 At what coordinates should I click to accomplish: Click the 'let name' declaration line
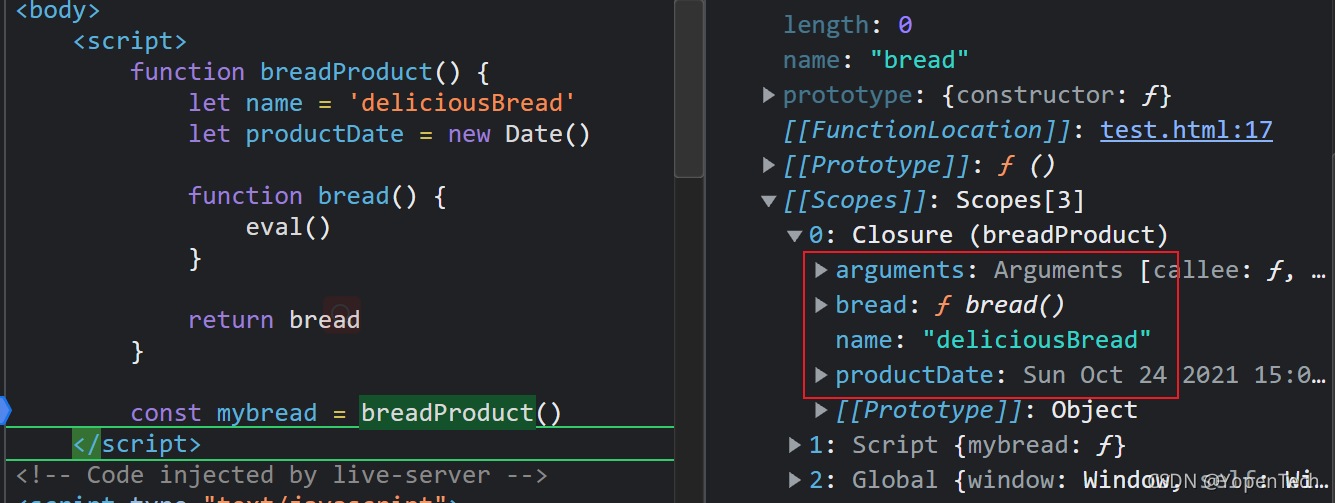click(x=382, y=103)
